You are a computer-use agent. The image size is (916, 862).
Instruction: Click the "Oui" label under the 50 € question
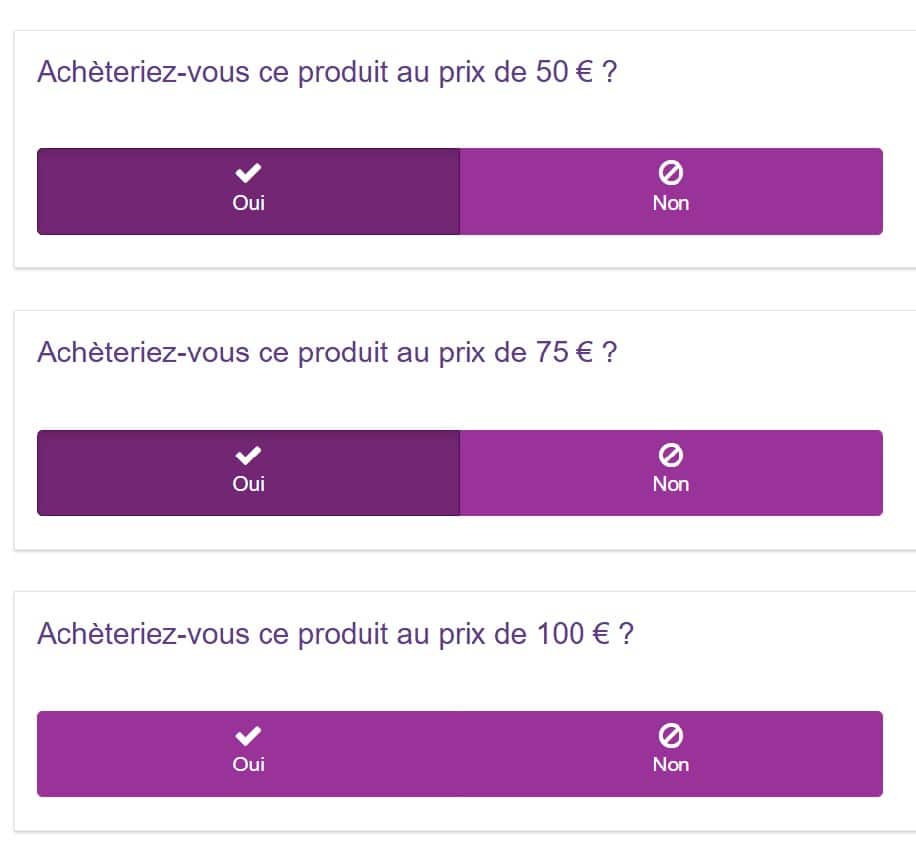(248, 203)
